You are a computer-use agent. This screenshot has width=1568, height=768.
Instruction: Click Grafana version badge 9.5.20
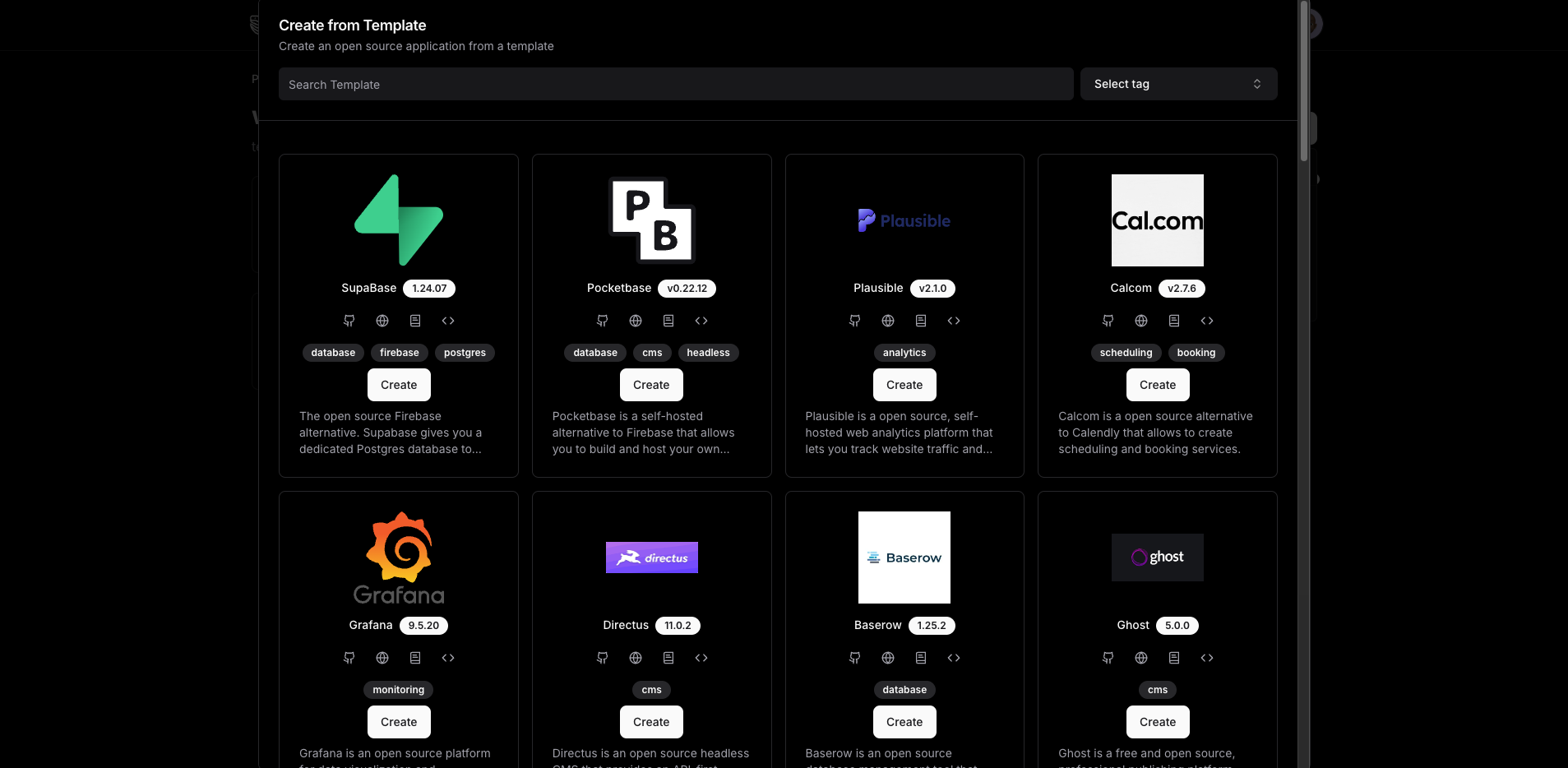423,626
